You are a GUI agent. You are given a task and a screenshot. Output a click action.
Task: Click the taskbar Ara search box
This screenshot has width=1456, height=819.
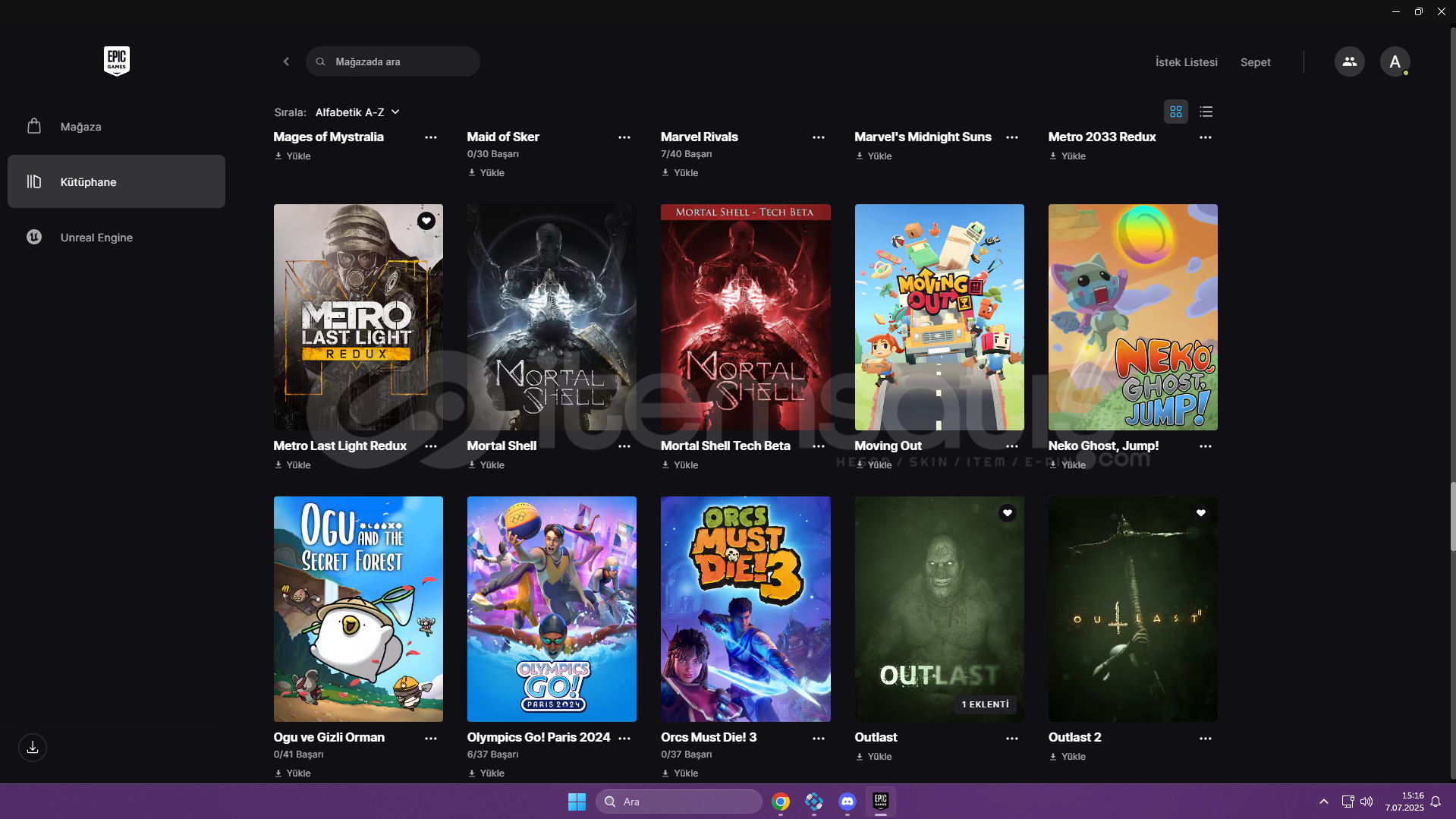click(x=678, y=802)
